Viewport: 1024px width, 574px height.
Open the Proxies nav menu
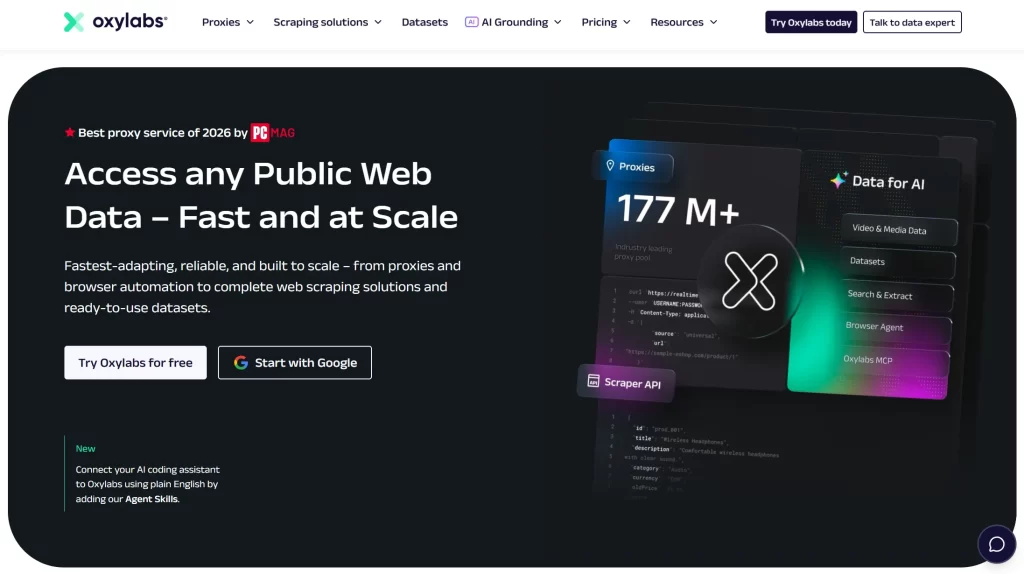coord(227,22)
